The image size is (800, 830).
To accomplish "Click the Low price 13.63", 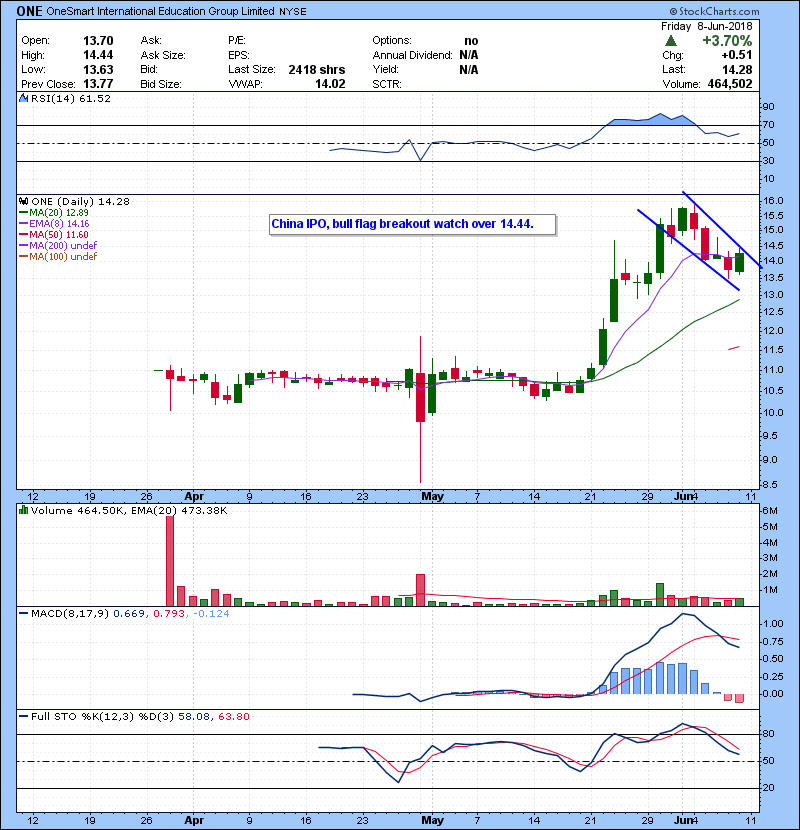I will [x=98, y=70].
